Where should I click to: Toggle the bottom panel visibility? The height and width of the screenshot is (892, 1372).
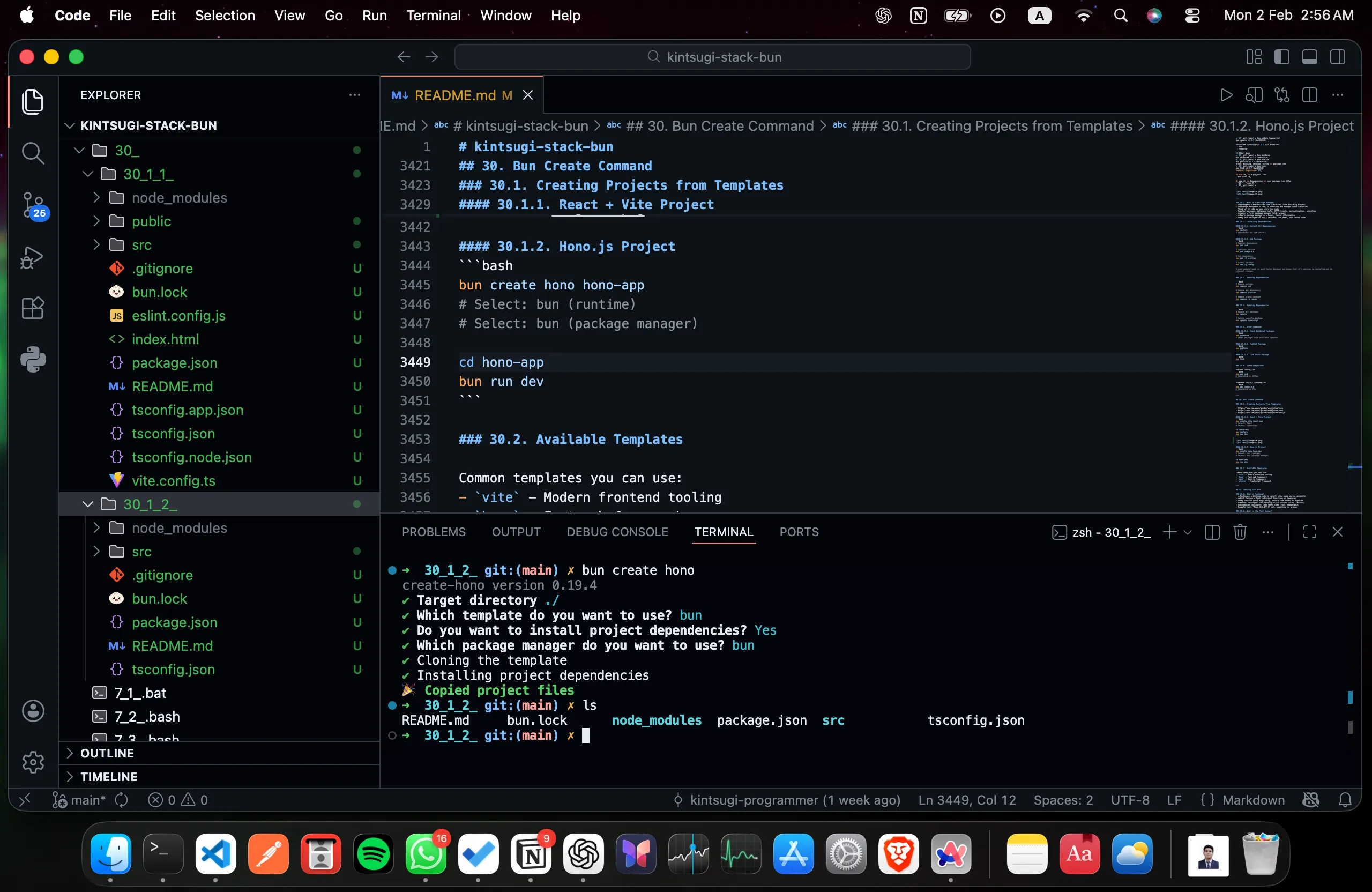1310,57
